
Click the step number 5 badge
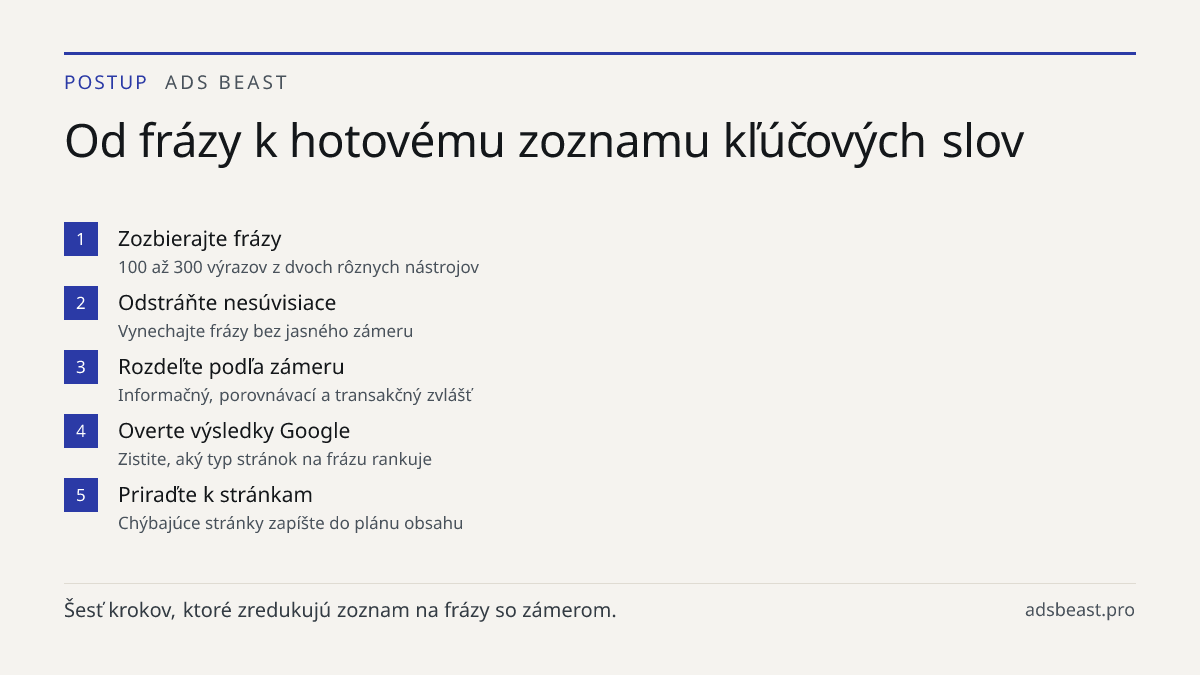tap(81, 495)
